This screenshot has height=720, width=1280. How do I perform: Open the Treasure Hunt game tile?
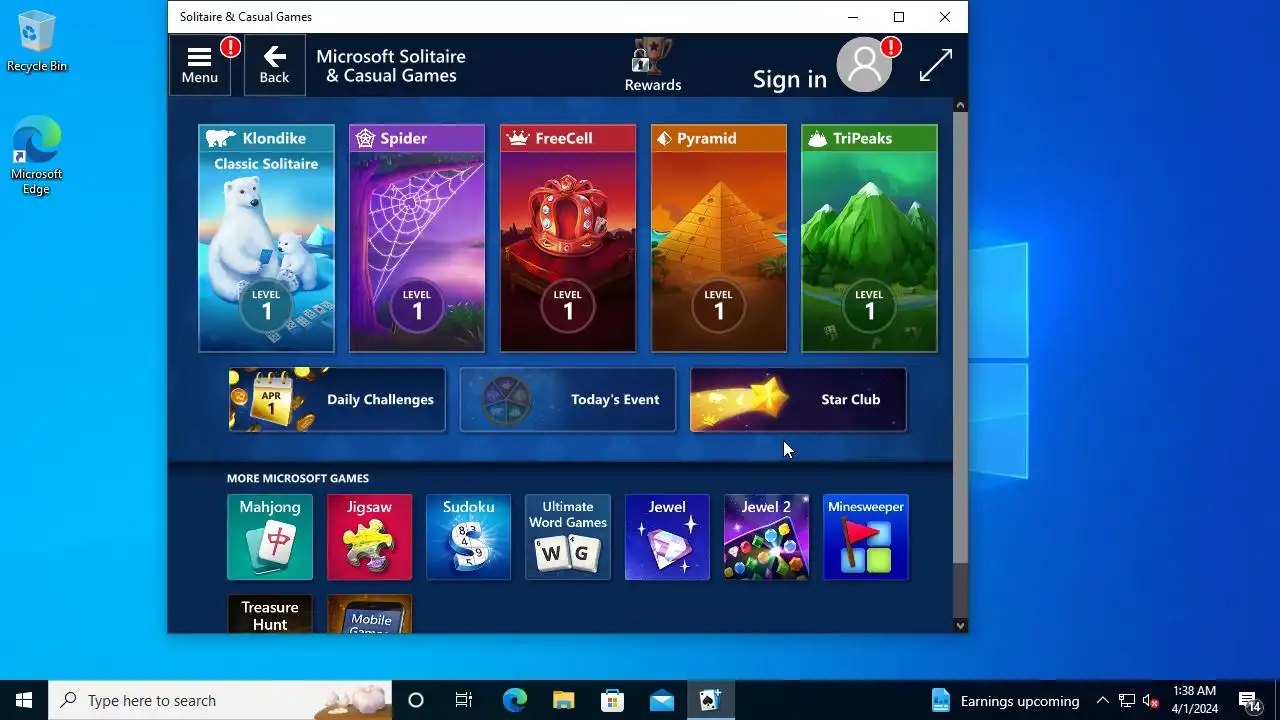pos(270,614)
